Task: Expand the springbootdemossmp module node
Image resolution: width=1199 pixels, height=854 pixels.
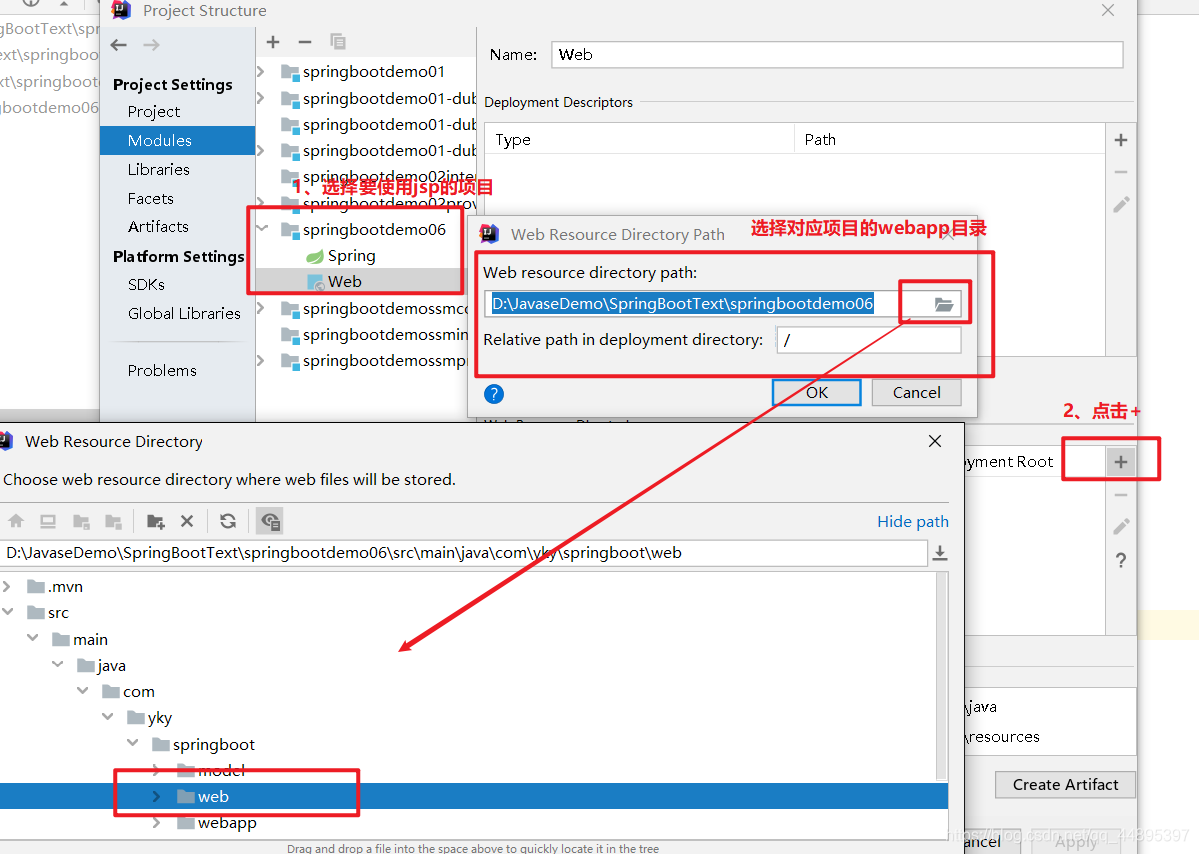Action: coord(262,361)
